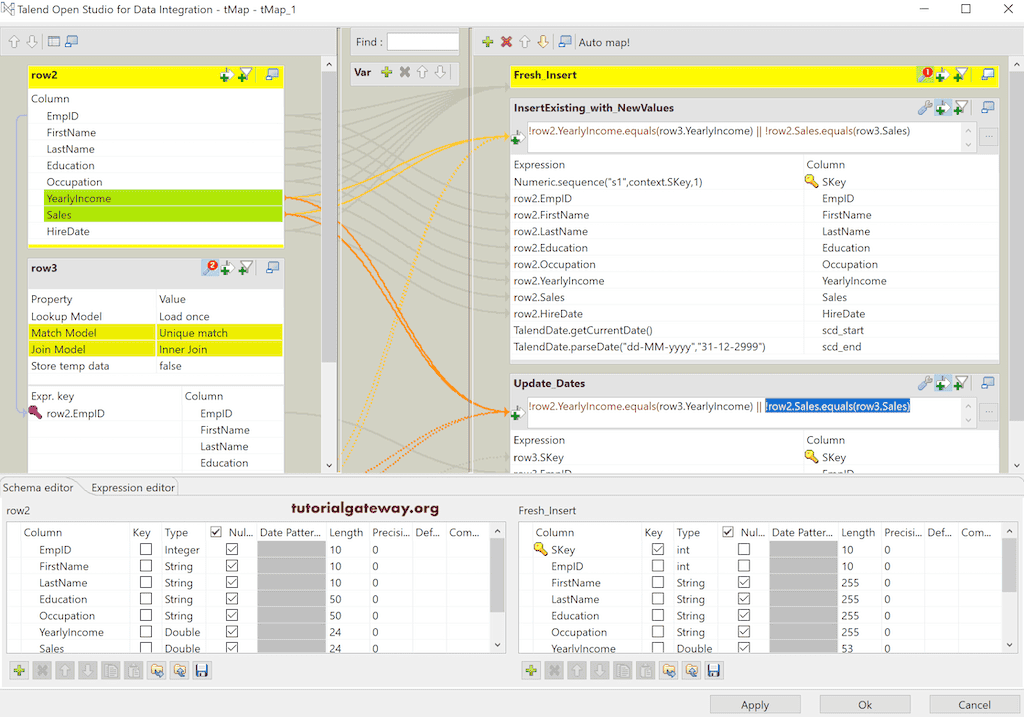This screenshot has height=717, width=1024.
Task: Click the search magnifier icon on Fresh_Insert header
Action: tap(923, 74)
